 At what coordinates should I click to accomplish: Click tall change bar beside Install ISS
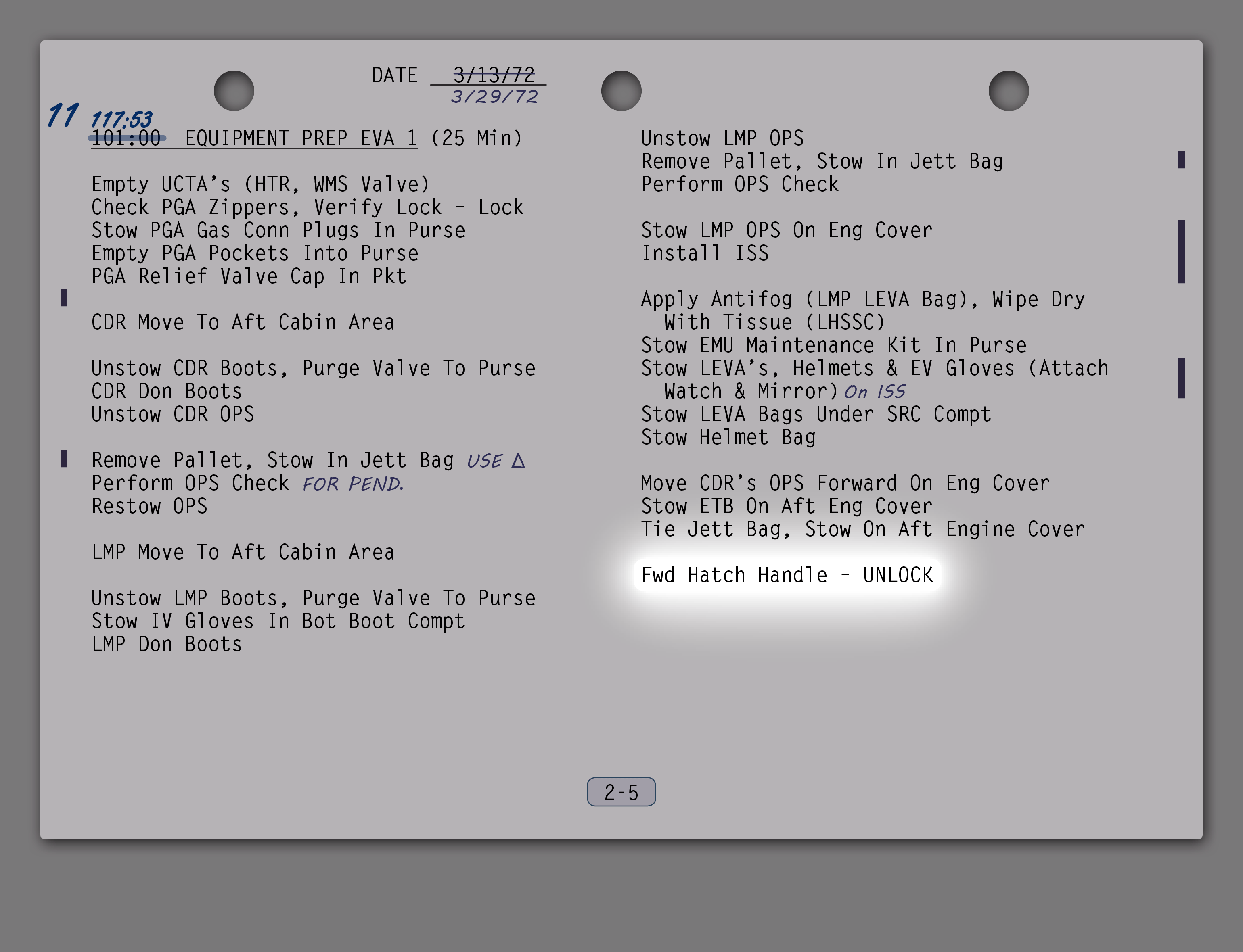tap(1182, 252)
